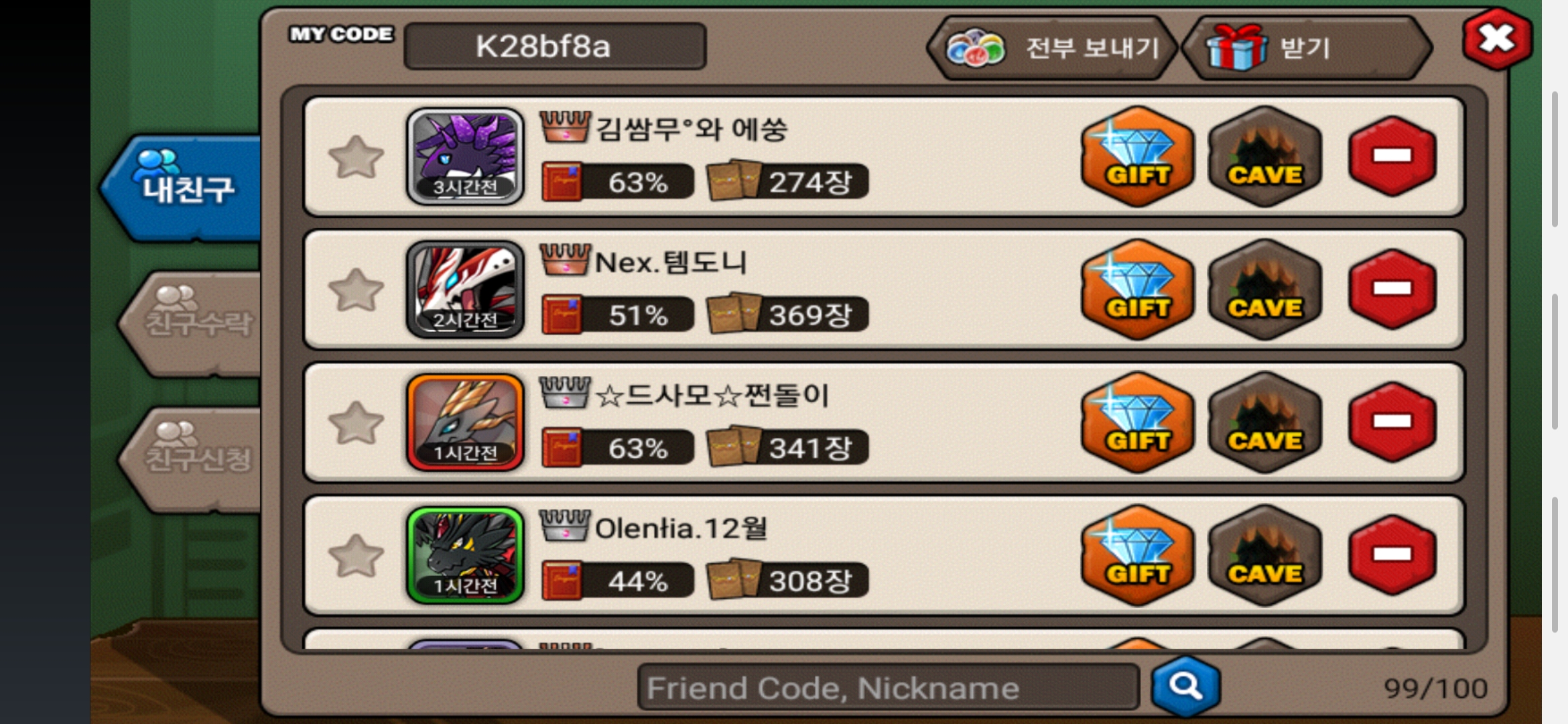Focus the Friend Code, Nickname field

pyautogui.click(x=889, y=687)
